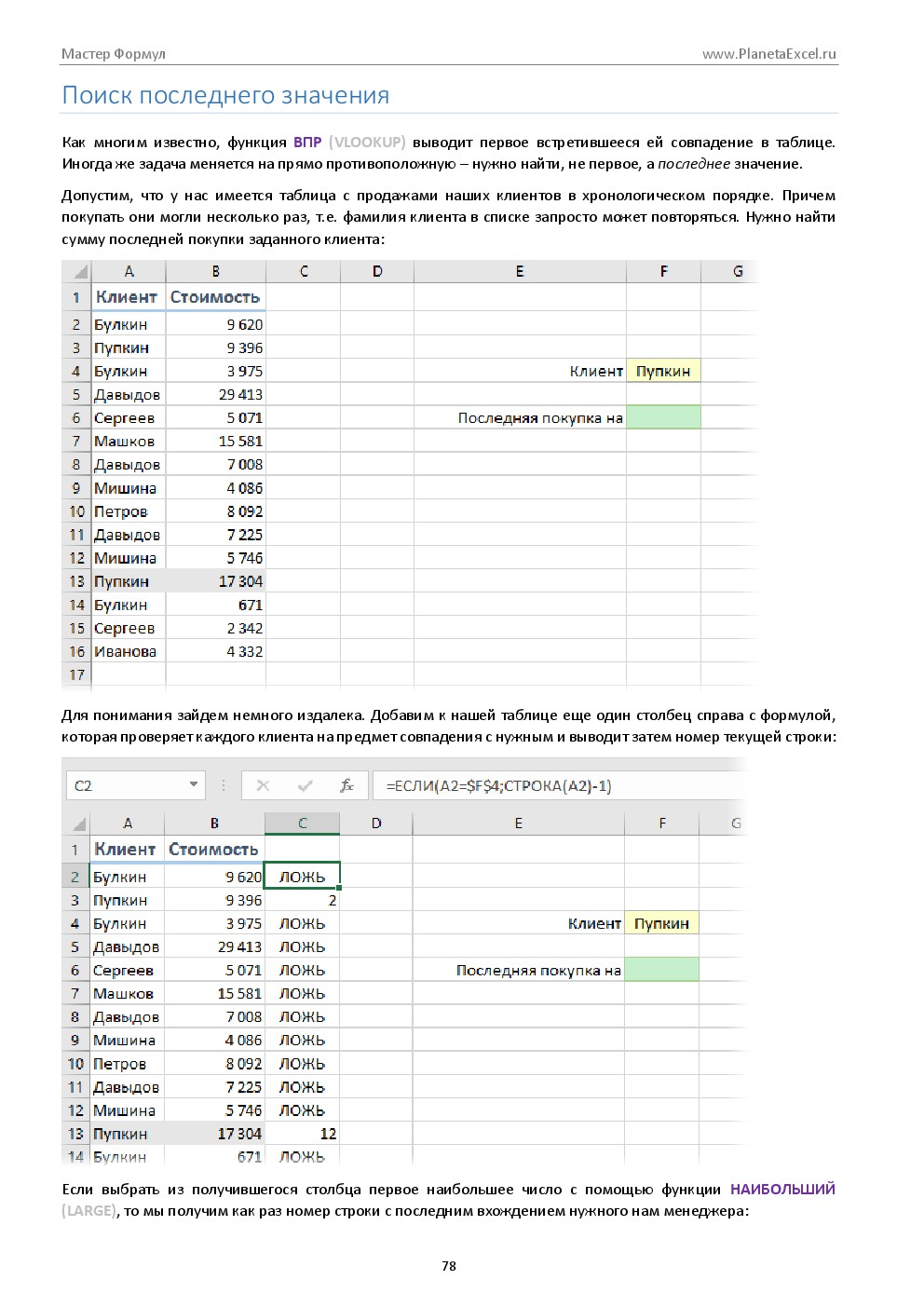This screenshot has height=1307, width=924.
Task: Select column C header in the second table
Action: coord(303,824)
